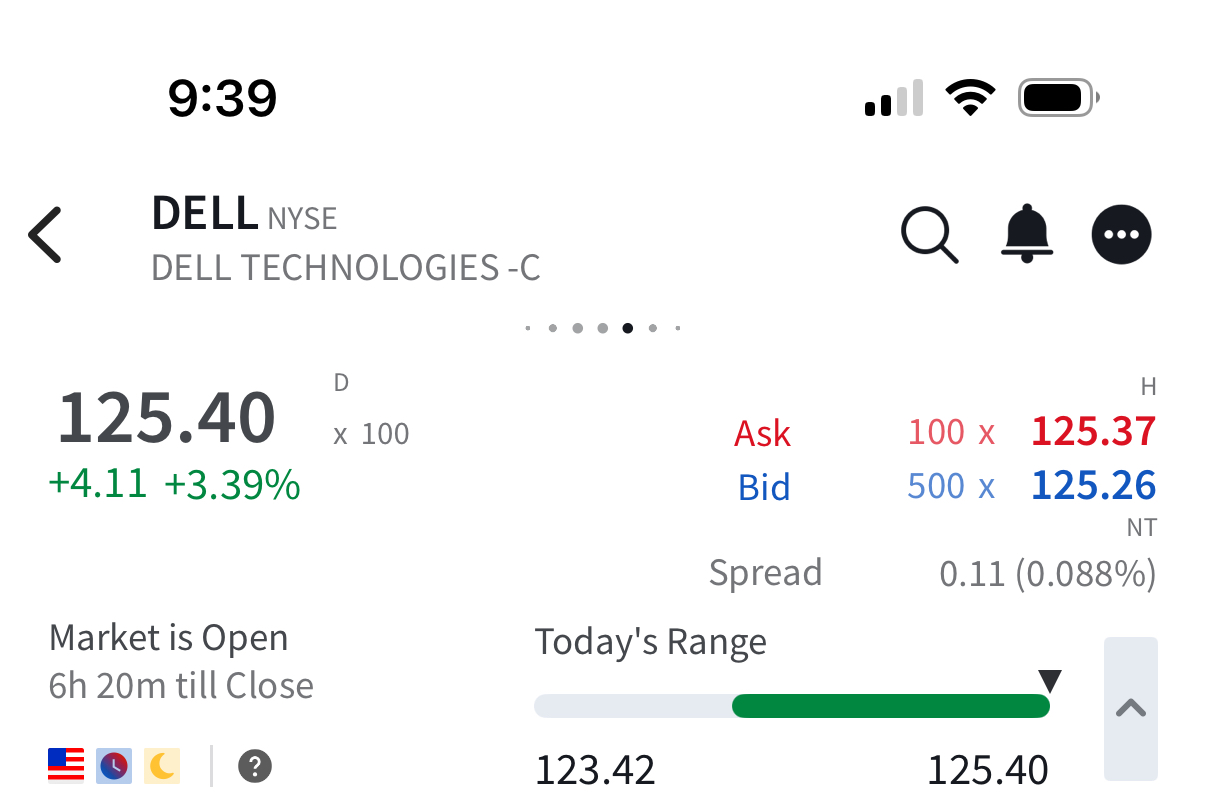The height and width of the screenshot is (811, 1206).
Task: Tap the alert bell icon
Action: 1026,235
